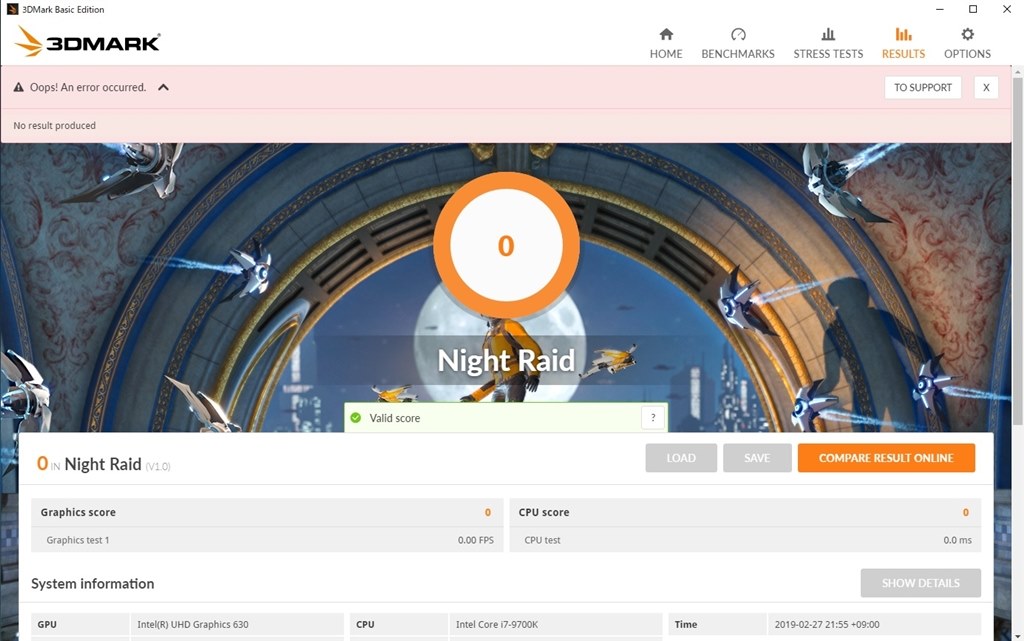Click the 'Time' label cell
Image resolution: width=1024 pixels, height=641 pixels.
click(716, 624)
